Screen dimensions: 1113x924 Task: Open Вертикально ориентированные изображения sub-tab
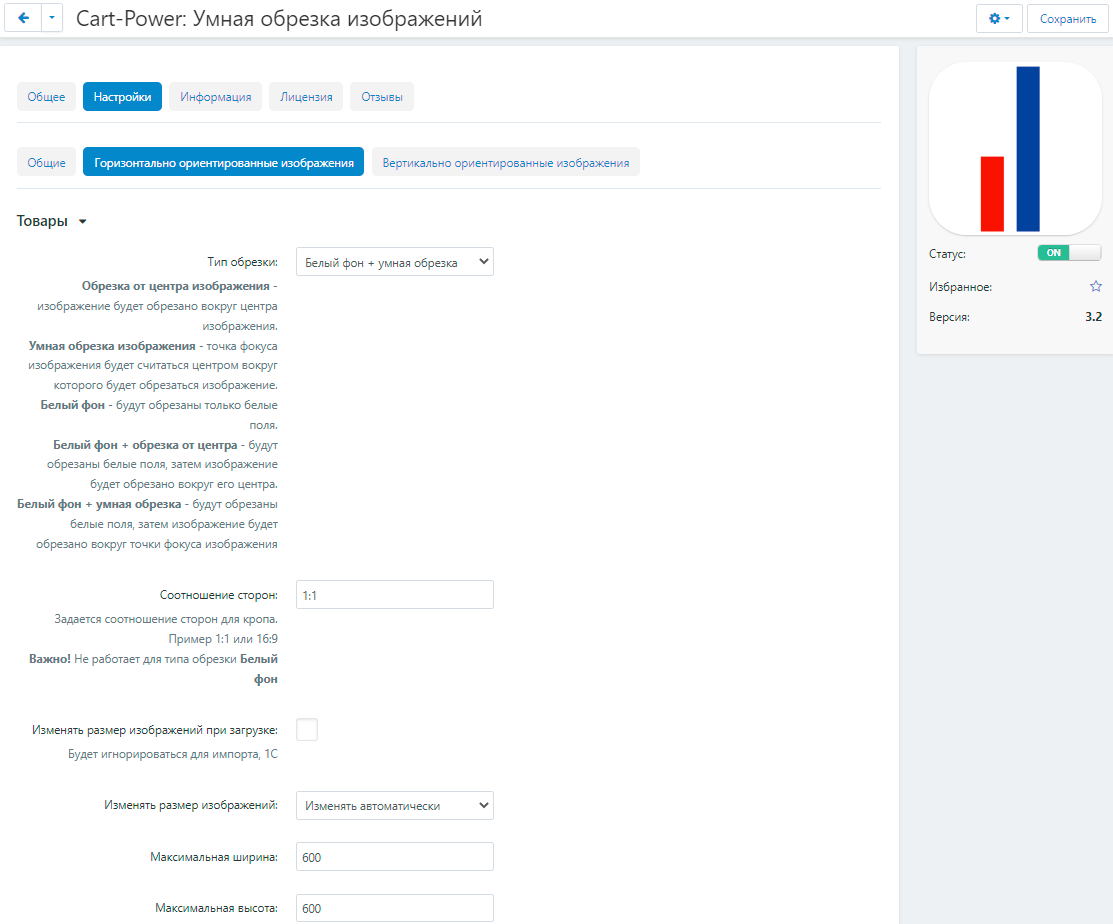[x=505, y=163]
